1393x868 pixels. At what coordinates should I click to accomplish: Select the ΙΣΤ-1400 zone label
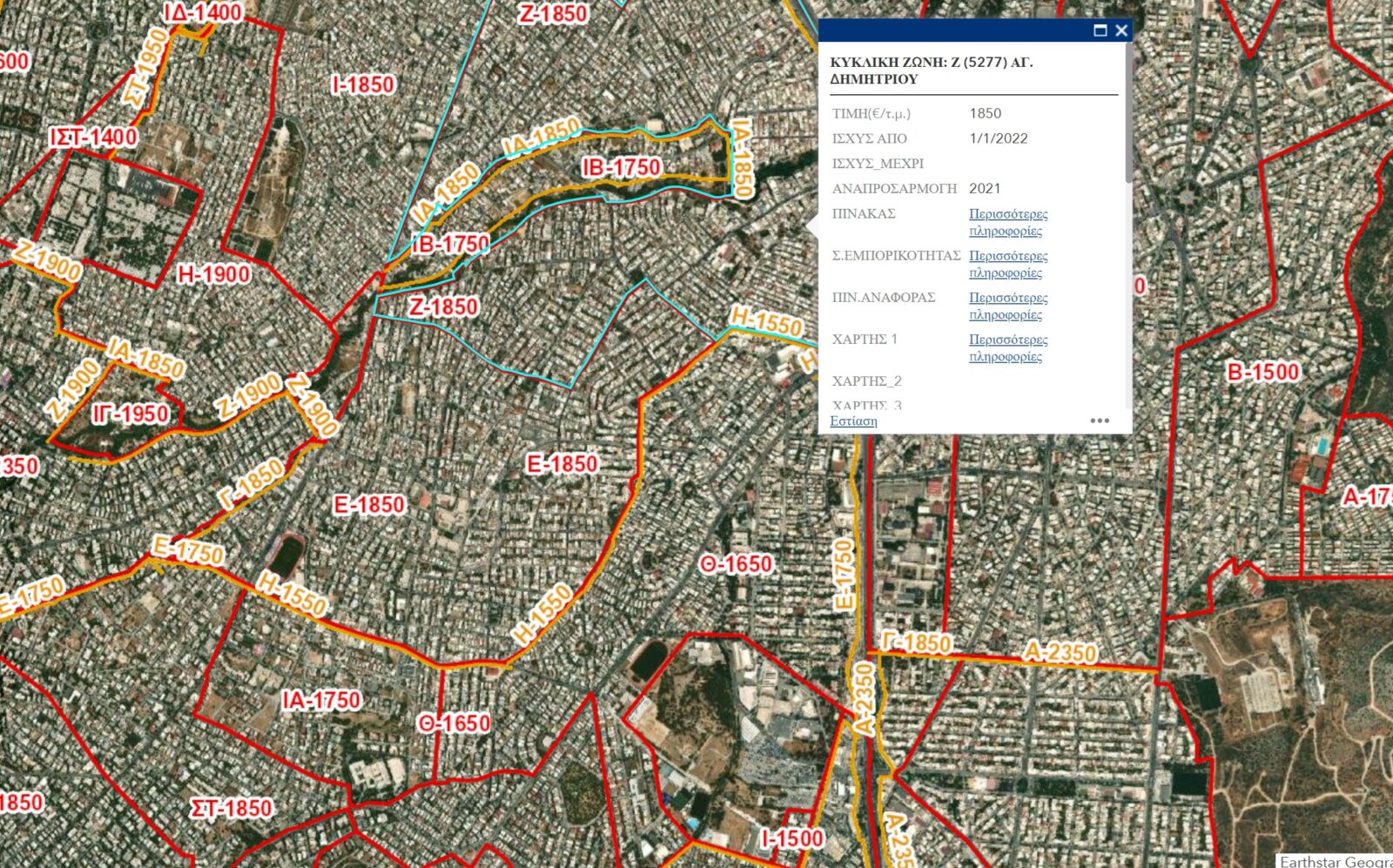point(93,137)
